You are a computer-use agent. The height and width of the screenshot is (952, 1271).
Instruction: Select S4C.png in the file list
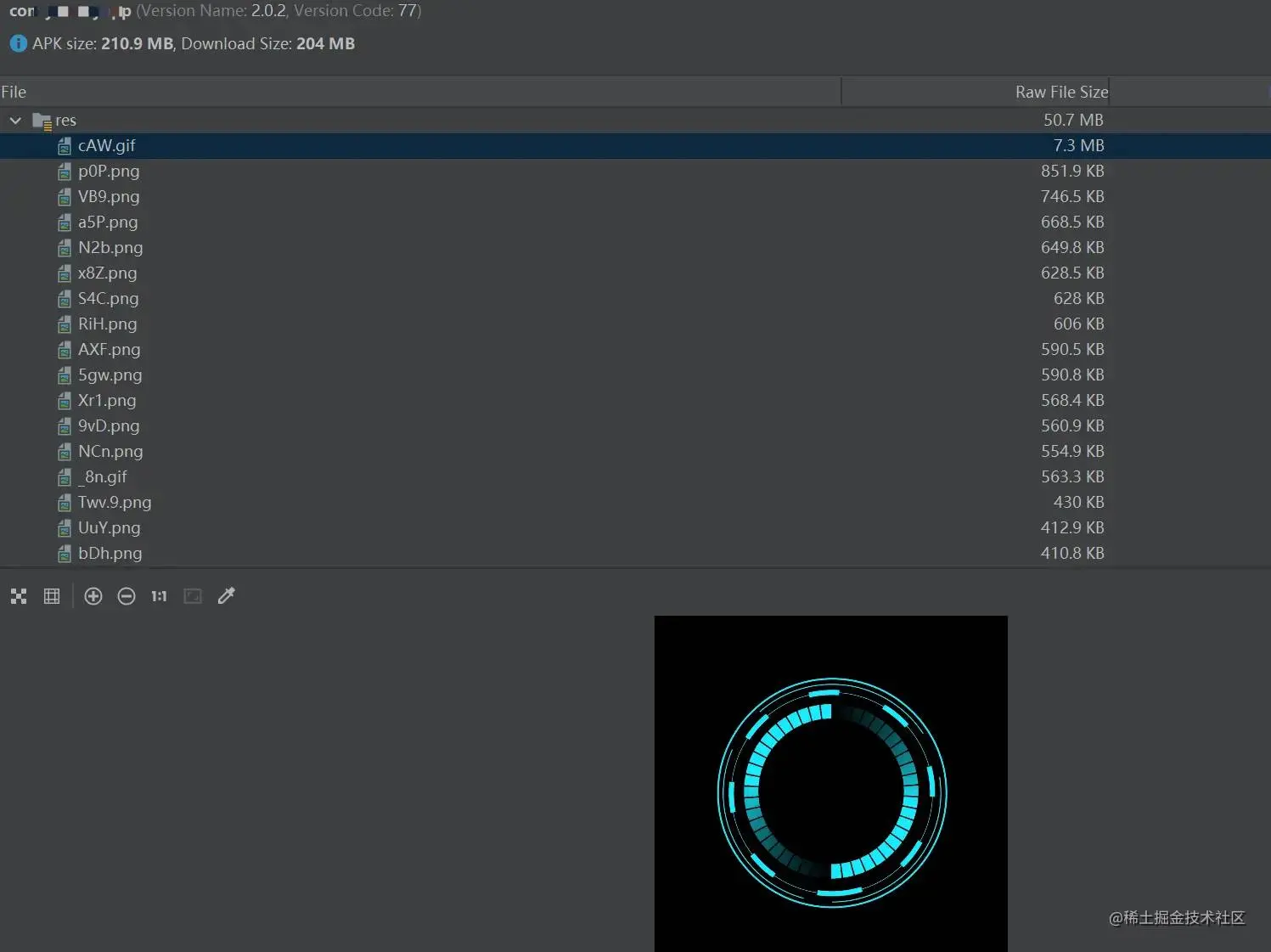pos(108,298)
